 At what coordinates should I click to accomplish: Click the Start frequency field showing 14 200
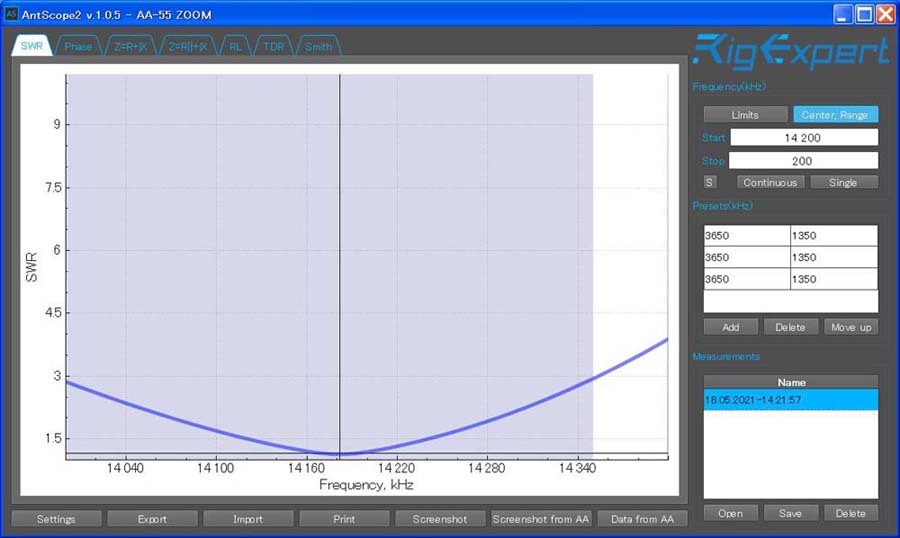pyautogui.click(x=804, y=138)
